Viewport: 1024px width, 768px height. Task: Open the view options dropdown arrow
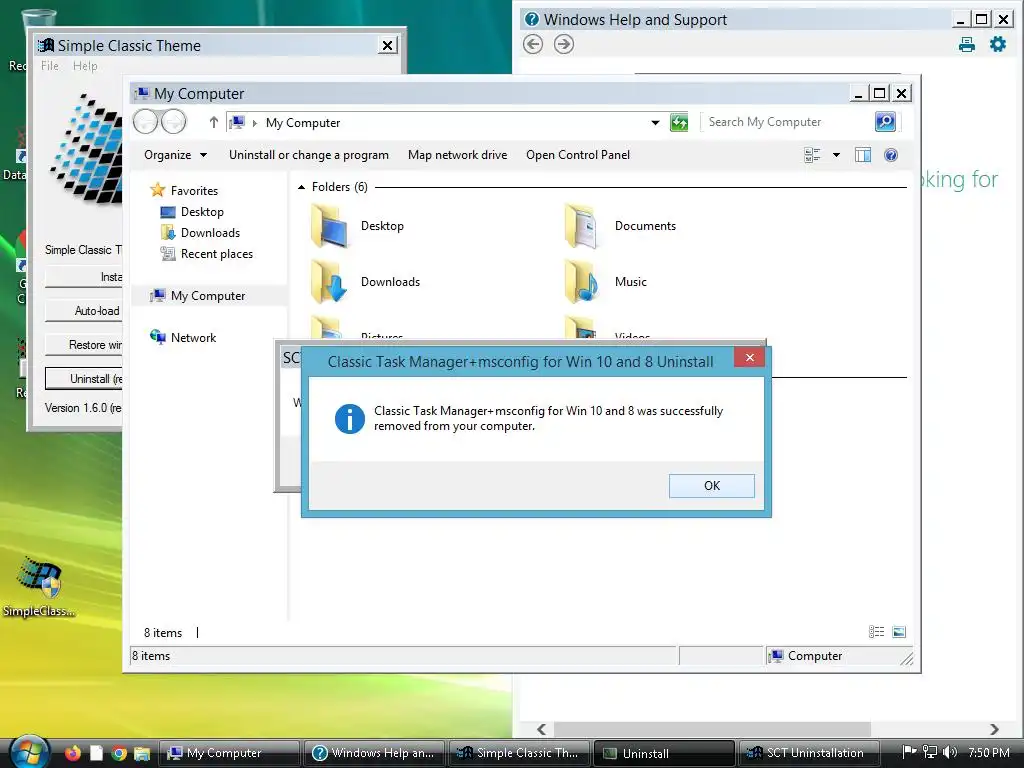pyautogui.click(x=837, y=155)
